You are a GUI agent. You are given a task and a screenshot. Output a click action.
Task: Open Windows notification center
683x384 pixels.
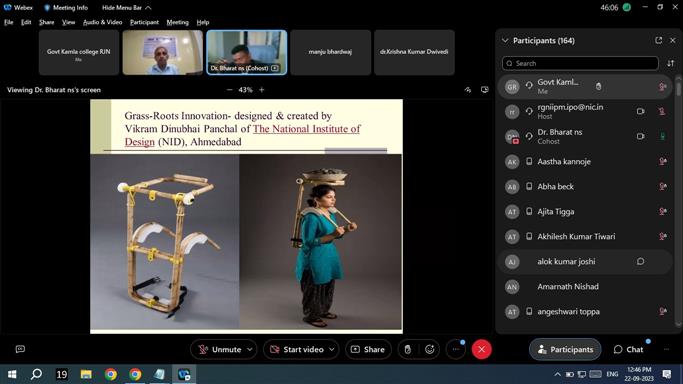666,374
